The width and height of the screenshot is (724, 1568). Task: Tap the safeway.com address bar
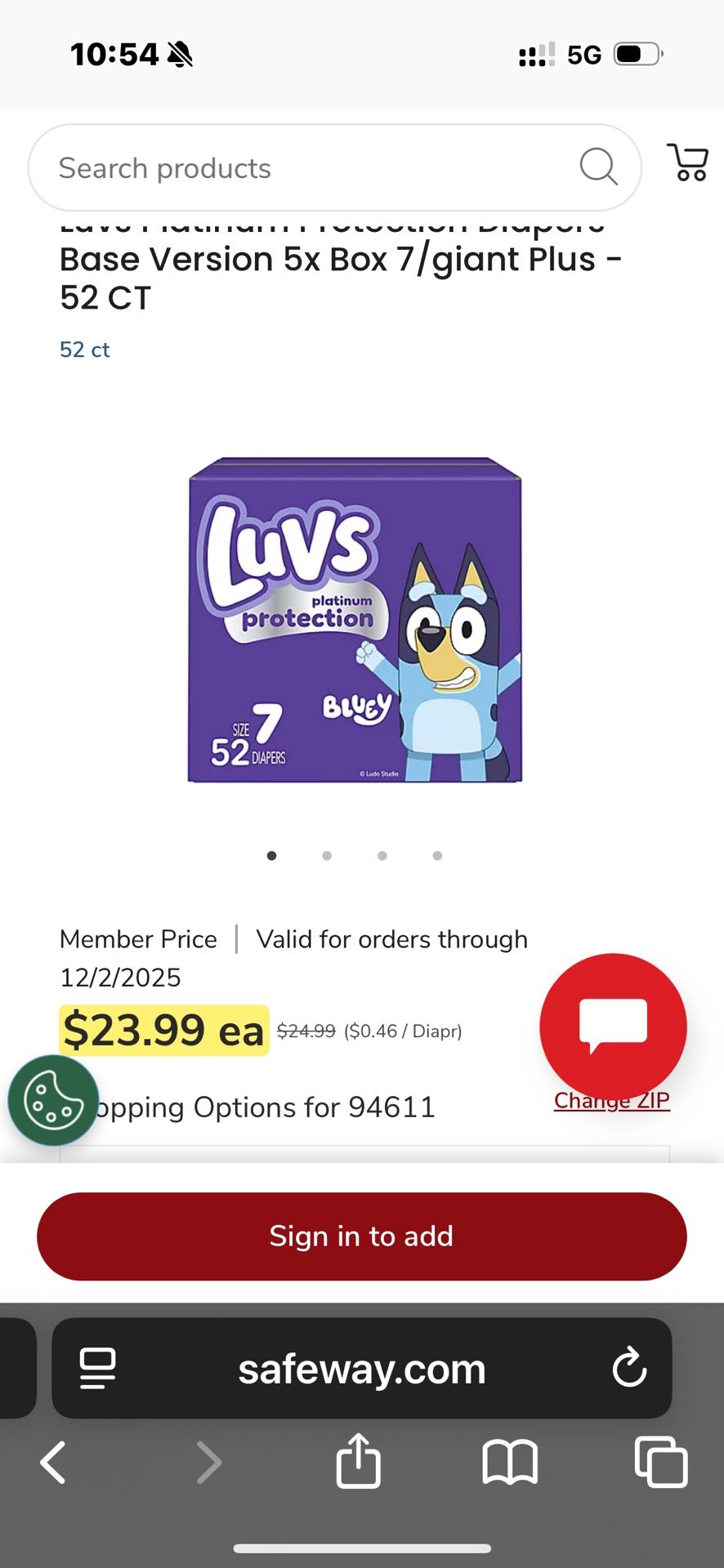362,1368
